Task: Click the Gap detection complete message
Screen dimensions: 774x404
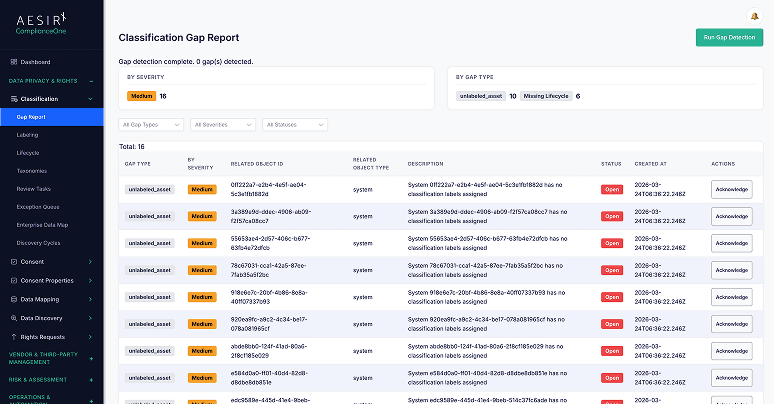Action: (x=186, y=62)
